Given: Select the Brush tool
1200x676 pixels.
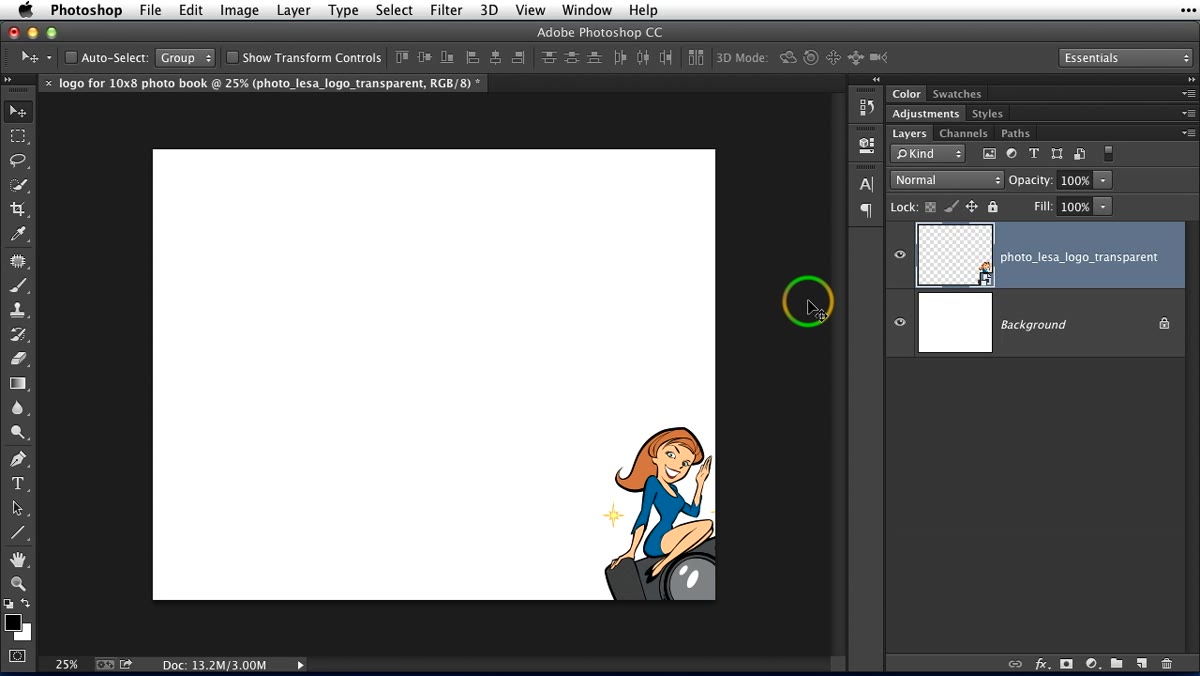Looking at the screenshot, I should (18, 286).
